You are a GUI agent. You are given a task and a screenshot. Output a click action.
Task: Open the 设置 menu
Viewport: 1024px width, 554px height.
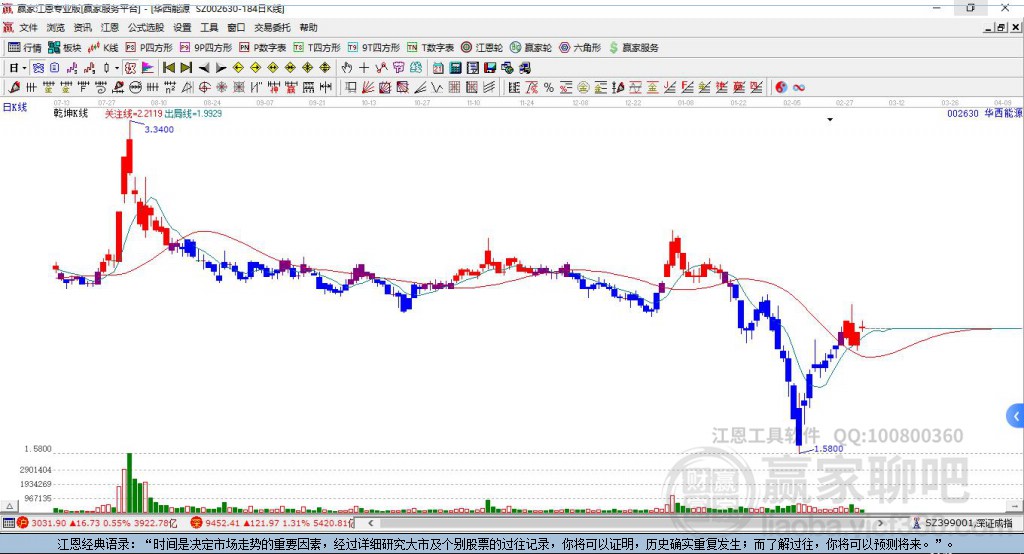[x=182, y=27]
